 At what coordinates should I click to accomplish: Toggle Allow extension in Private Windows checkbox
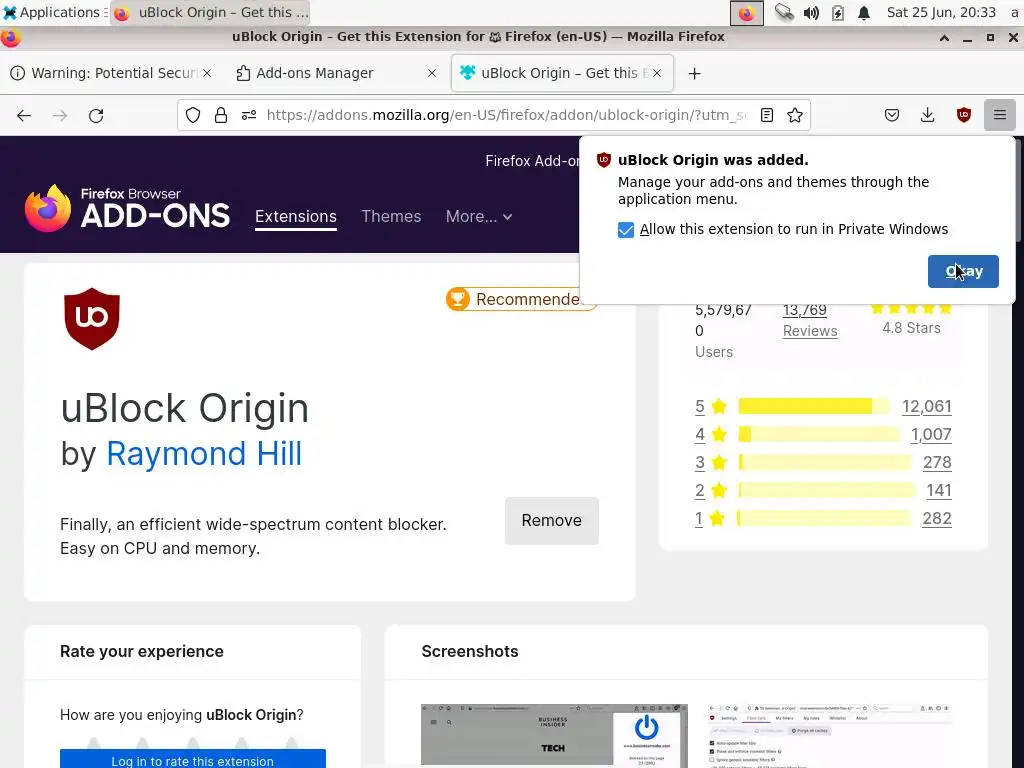coord(626,230)
